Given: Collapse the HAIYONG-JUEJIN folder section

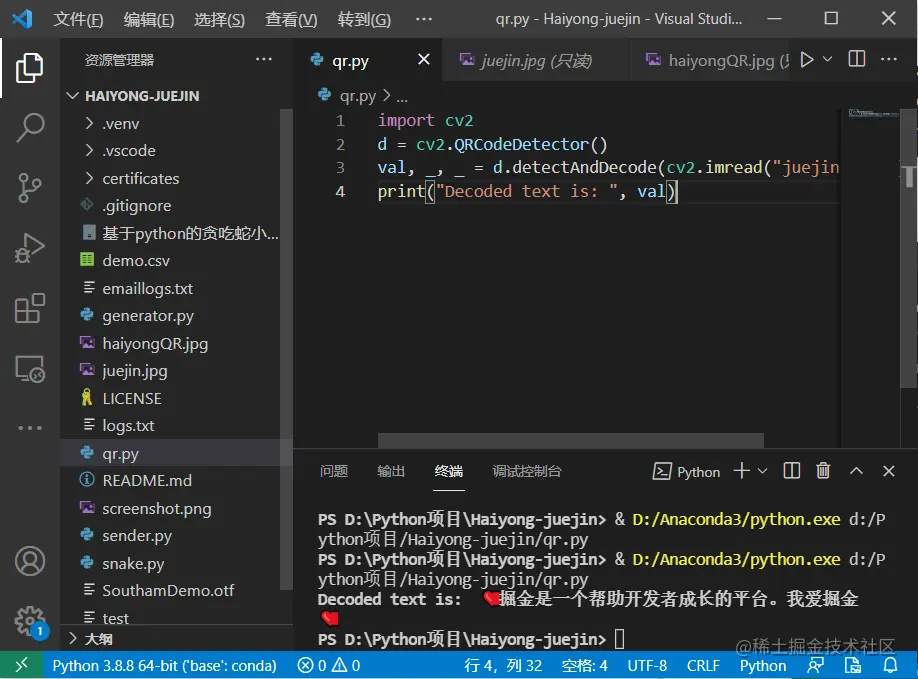Looking at the screenshot, I should (x=176, y=95).
